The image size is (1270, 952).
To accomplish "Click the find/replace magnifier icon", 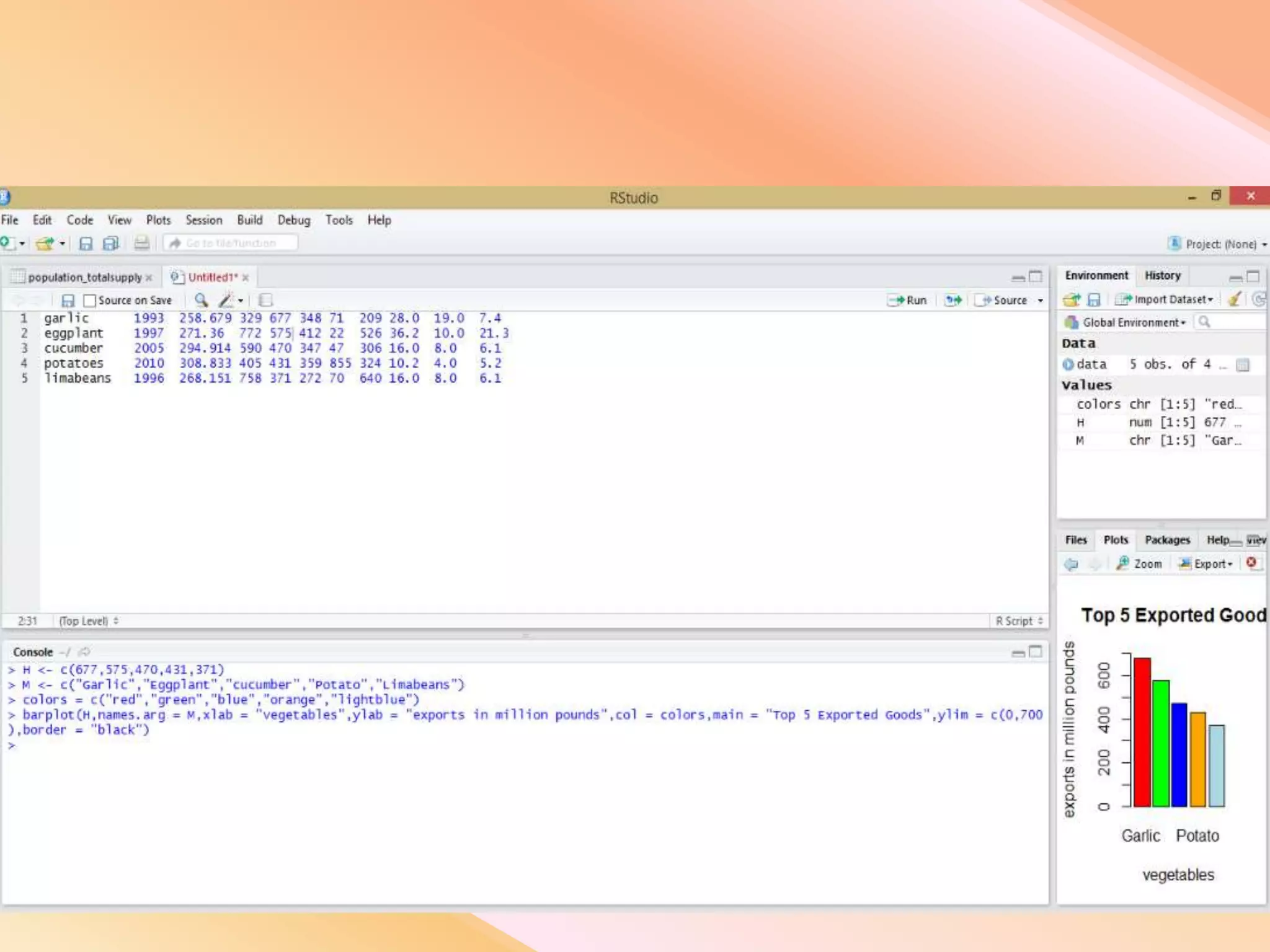I will click(x=201, y=301).
